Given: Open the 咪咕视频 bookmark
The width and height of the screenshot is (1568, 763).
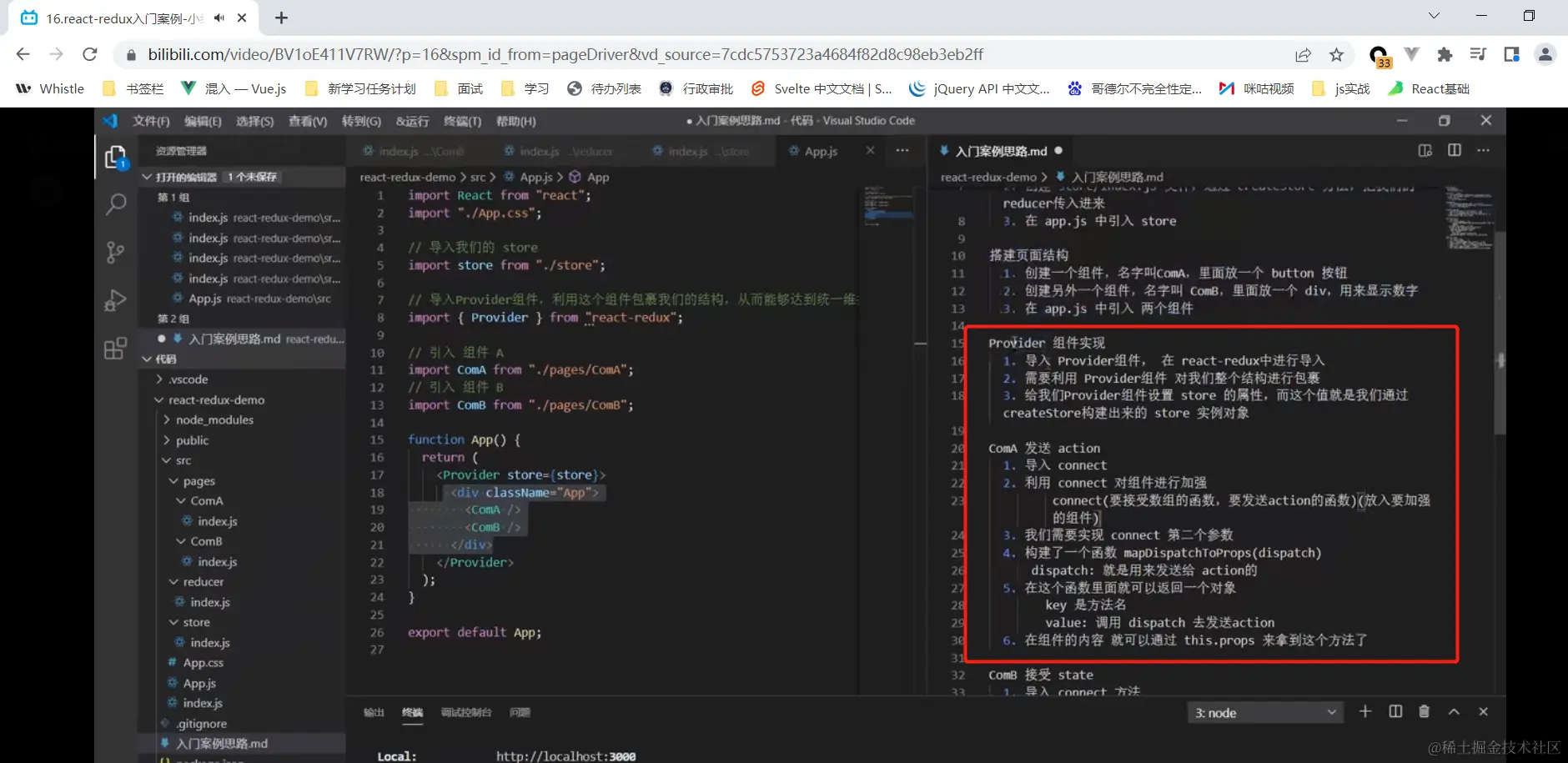Looking at the screenshot, I should click(x=1257, y=88).
